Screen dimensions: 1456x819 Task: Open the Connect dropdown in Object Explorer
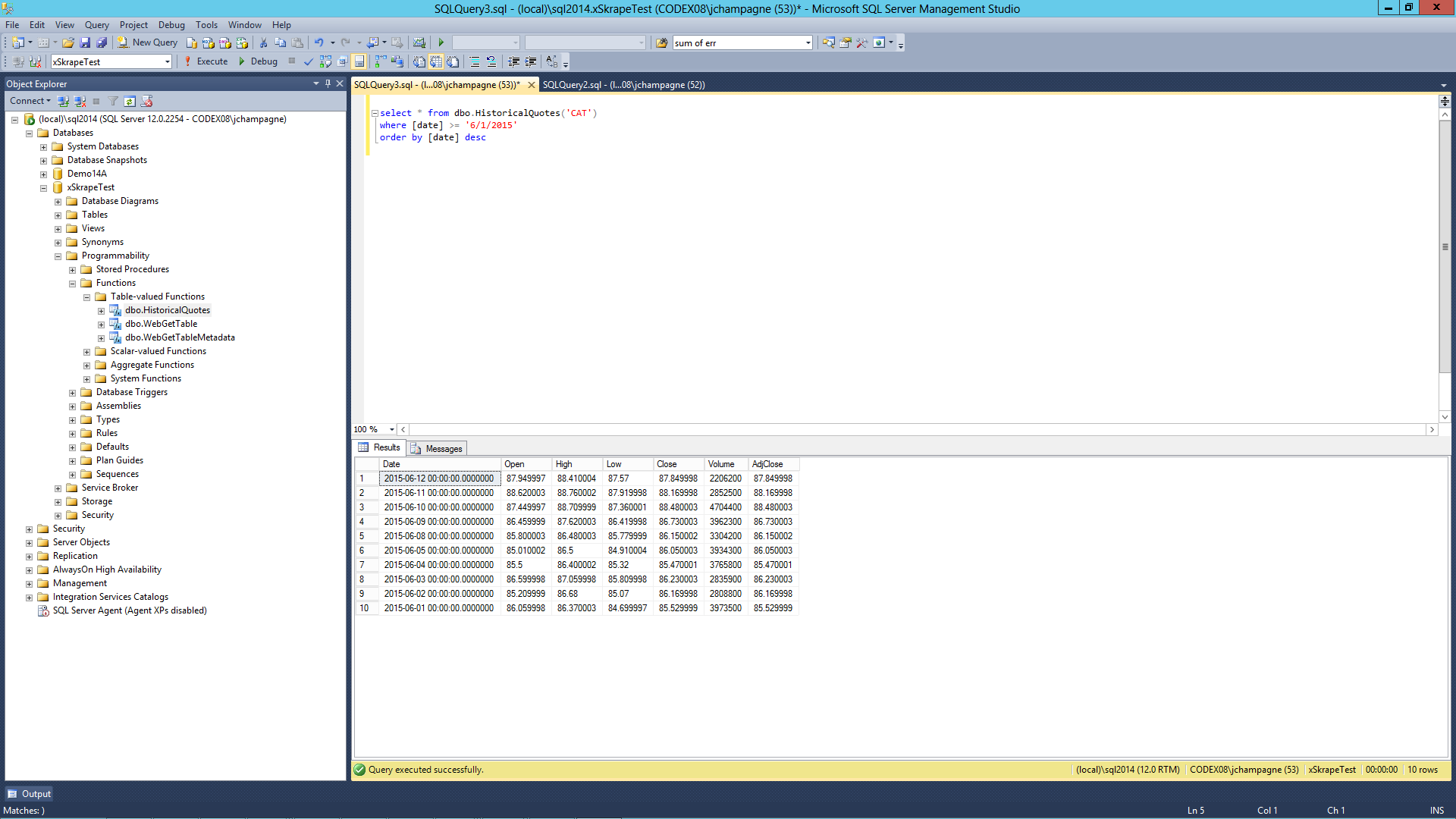(x=30, y=101)
